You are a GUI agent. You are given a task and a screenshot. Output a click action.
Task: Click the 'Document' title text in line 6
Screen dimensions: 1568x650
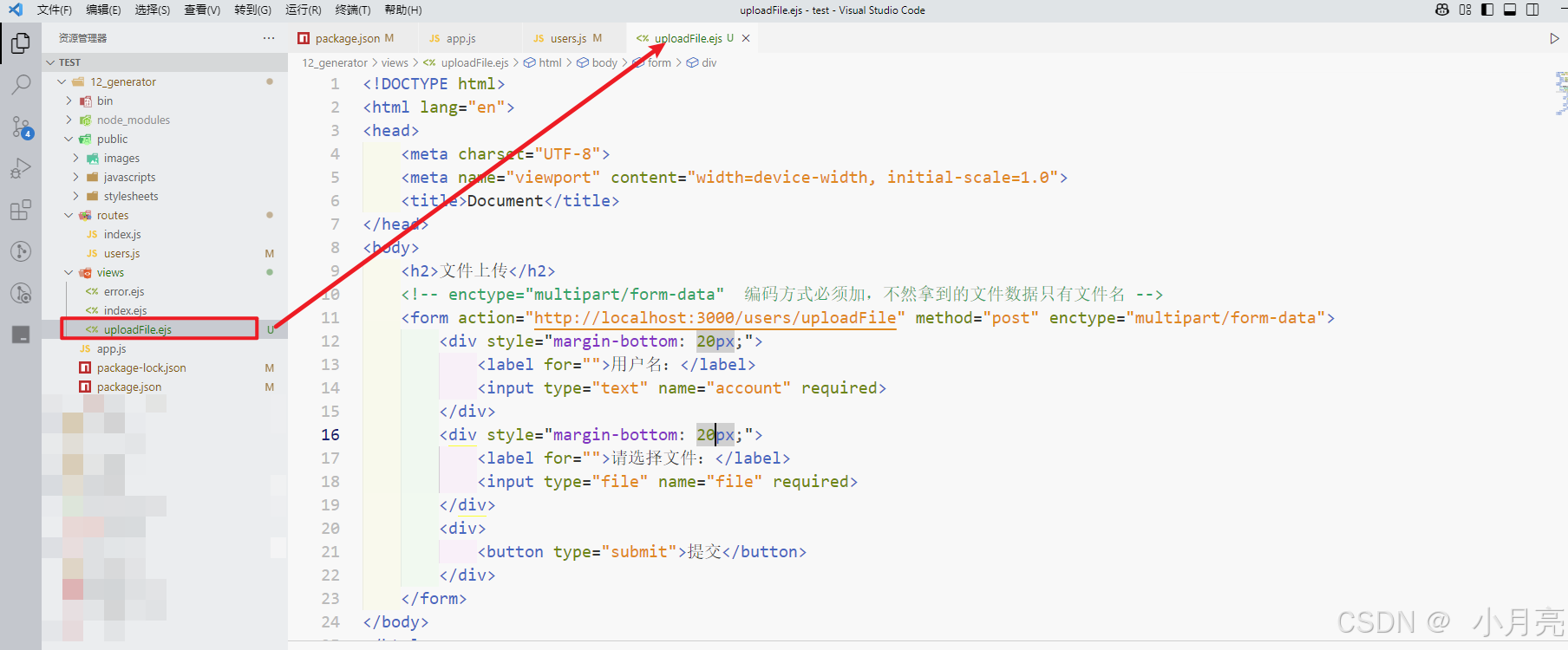(x=505, y=201)
